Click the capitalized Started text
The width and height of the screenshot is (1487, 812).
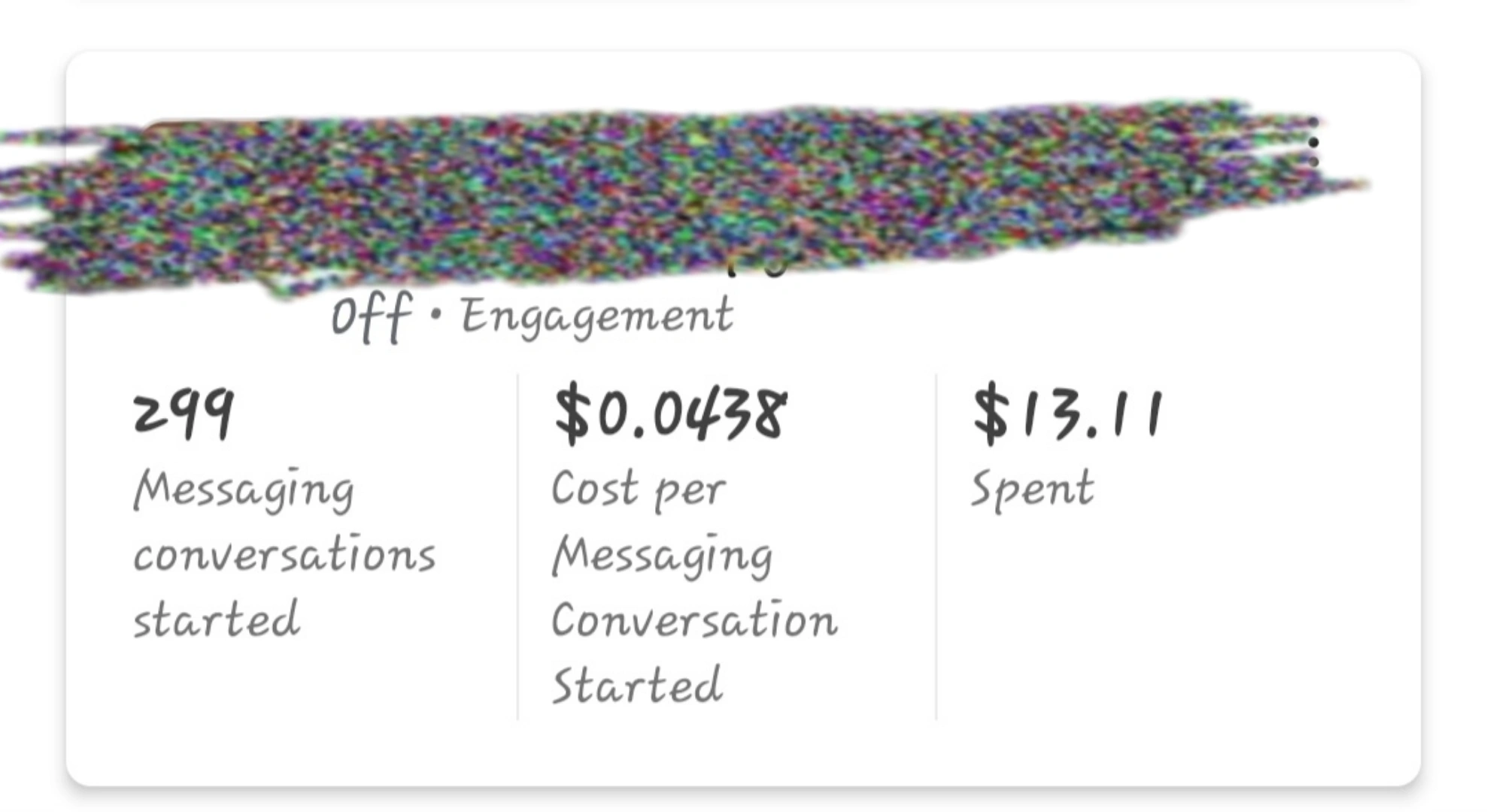click(637, 685)
